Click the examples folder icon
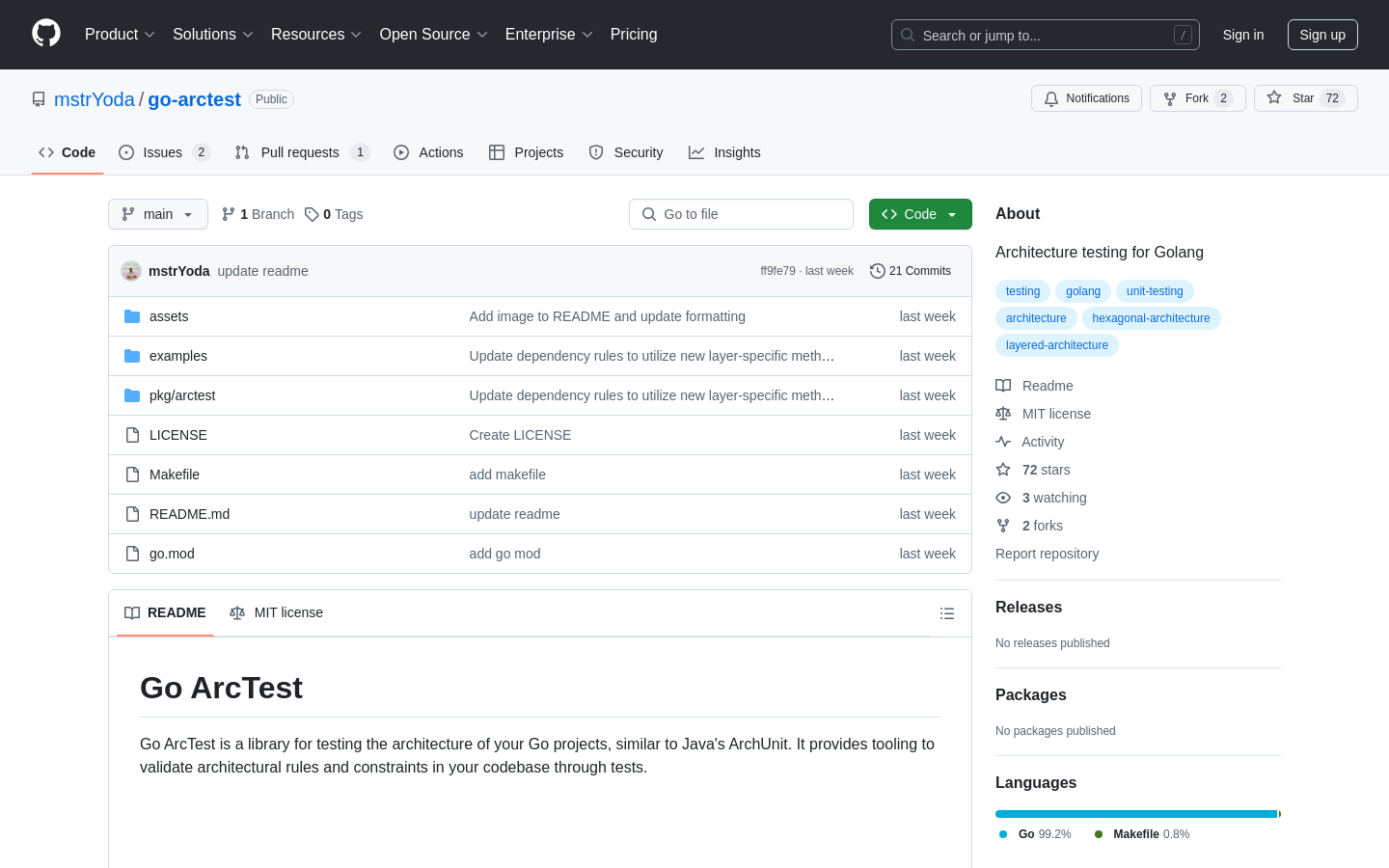 [x=132, y=356]
